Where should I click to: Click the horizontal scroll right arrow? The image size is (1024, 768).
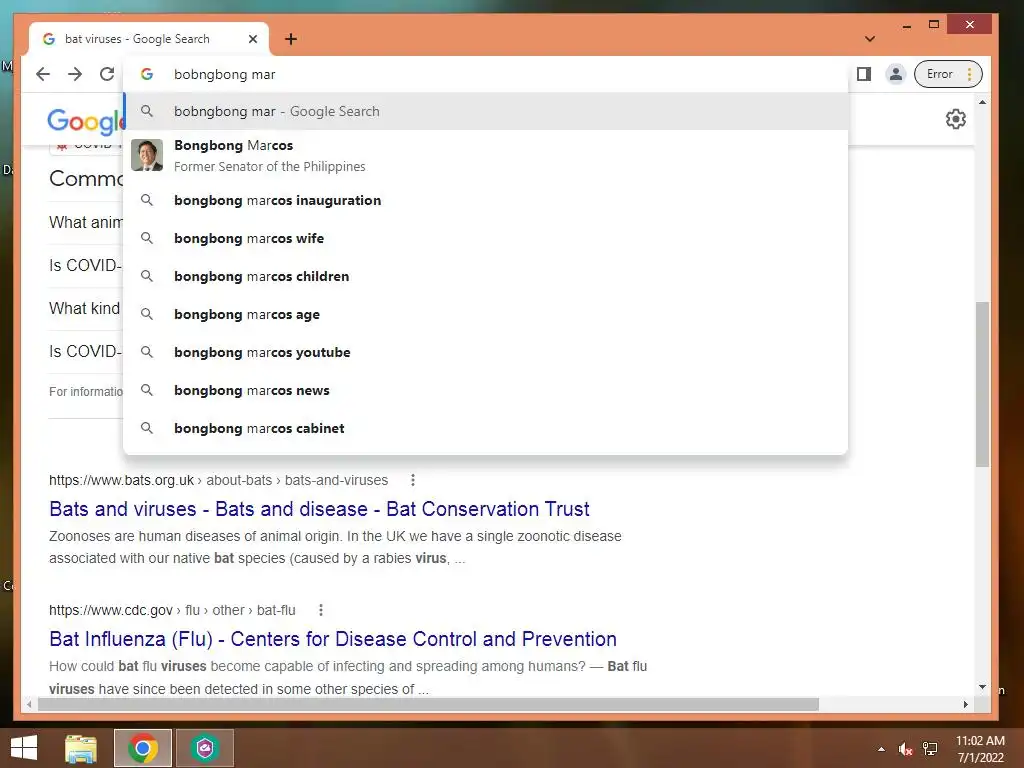tap(965, 704)
